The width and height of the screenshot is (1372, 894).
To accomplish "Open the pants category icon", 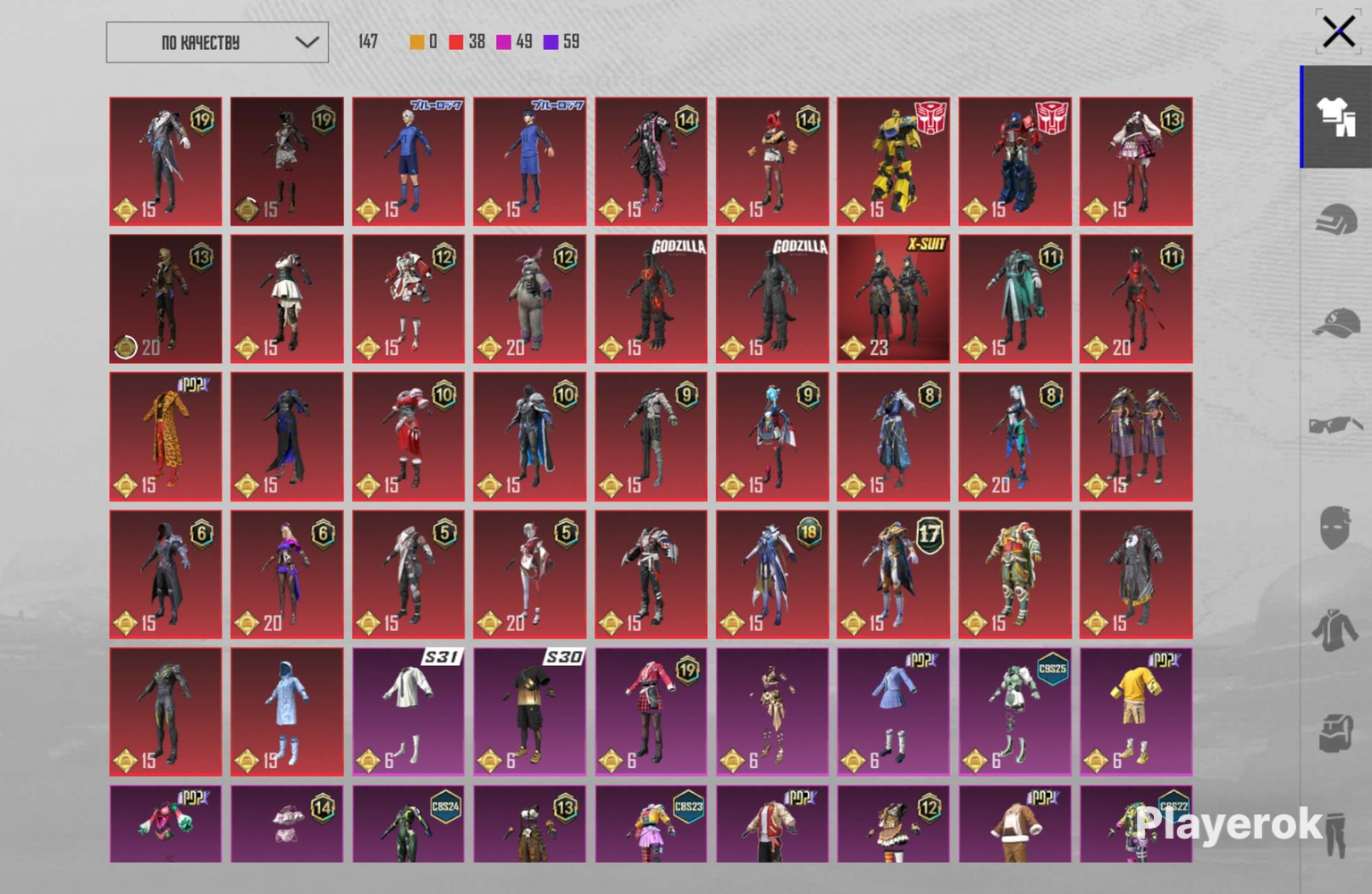I will (1336, 834).
